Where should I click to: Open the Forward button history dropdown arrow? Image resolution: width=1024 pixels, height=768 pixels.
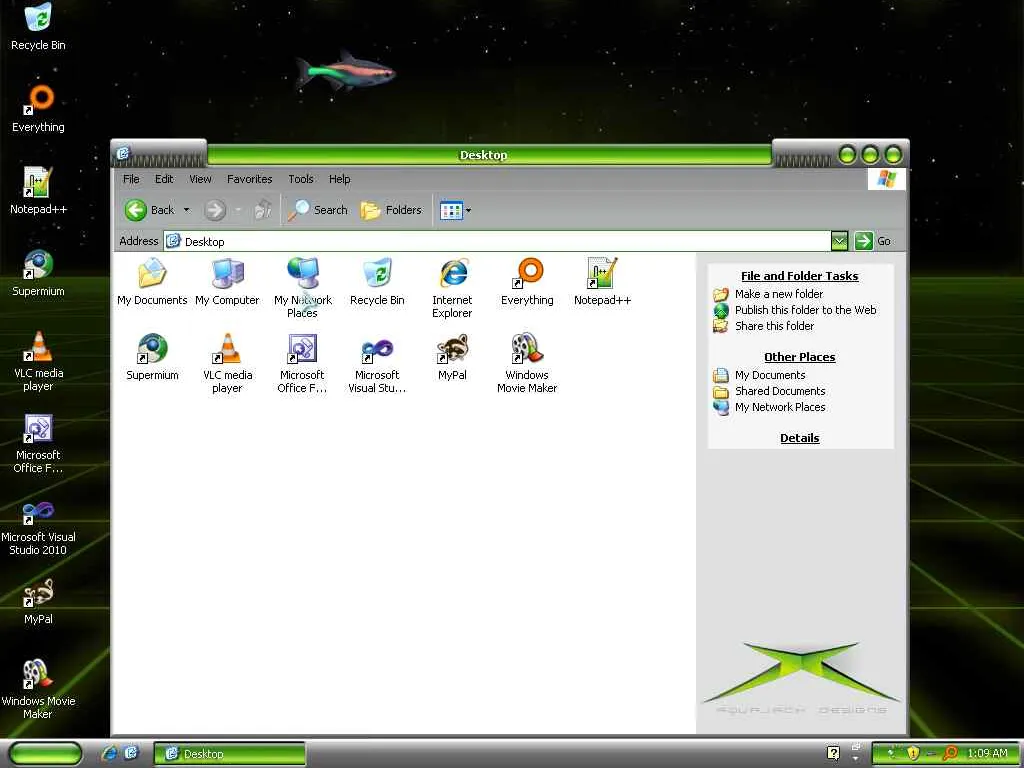tap(238, 210)
